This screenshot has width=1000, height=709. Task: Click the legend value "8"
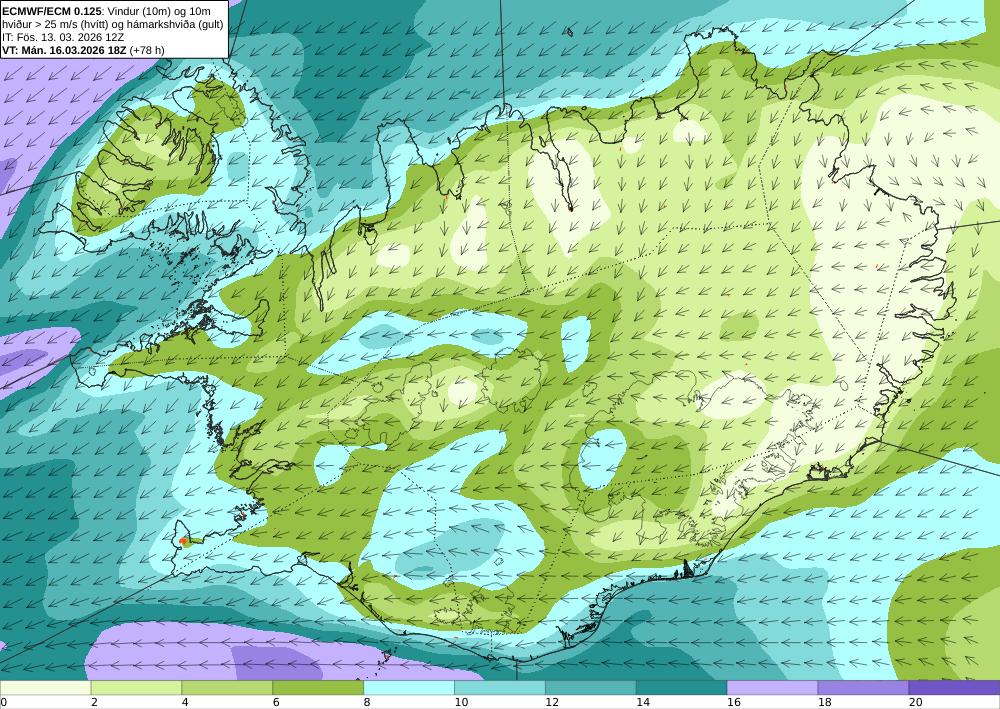367,702
